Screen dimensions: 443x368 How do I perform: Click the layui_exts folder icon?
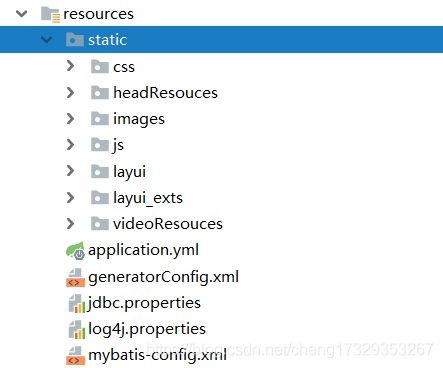tap(100, 197)
